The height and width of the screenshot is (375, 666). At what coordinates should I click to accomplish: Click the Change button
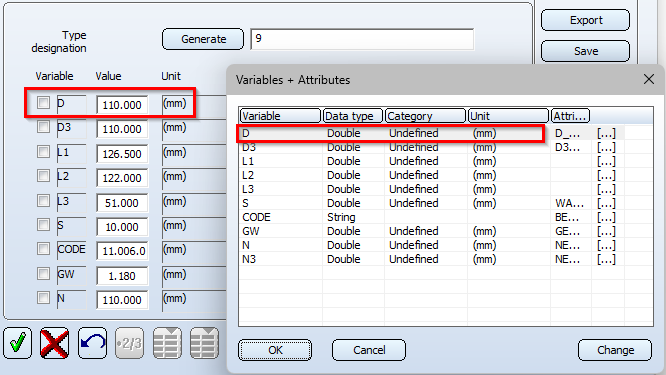[x=615, y=350]
